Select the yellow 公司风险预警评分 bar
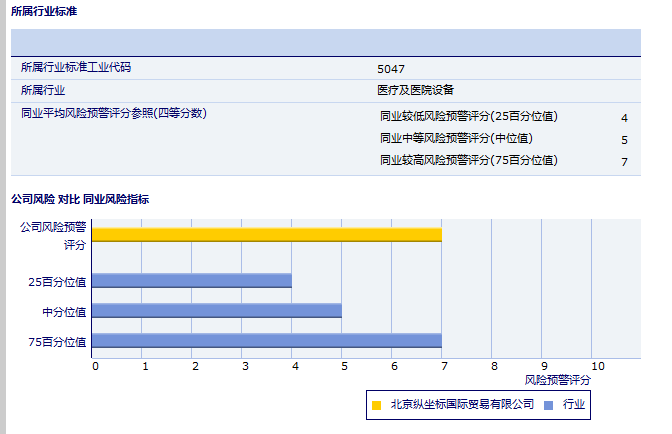This screenshot has height=434, width=672. point(266,235)
